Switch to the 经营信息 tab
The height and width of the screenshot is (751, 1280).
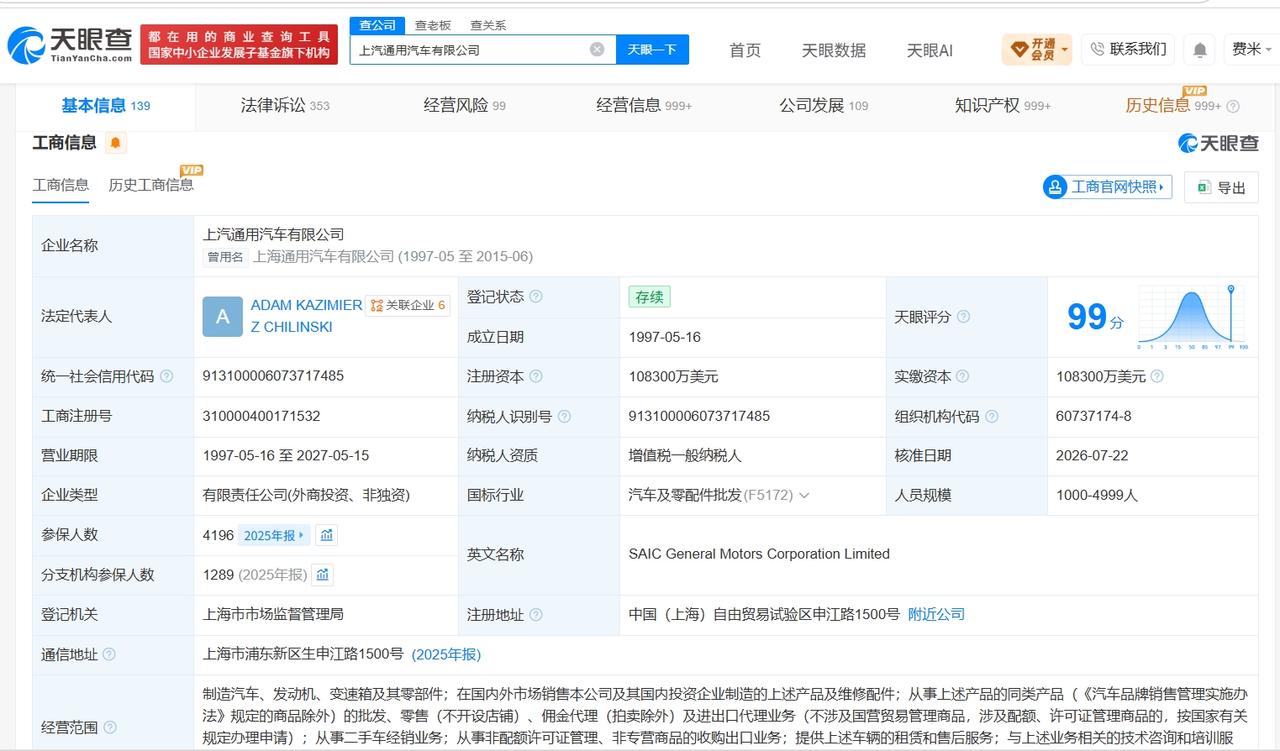[x=644, y=105]
